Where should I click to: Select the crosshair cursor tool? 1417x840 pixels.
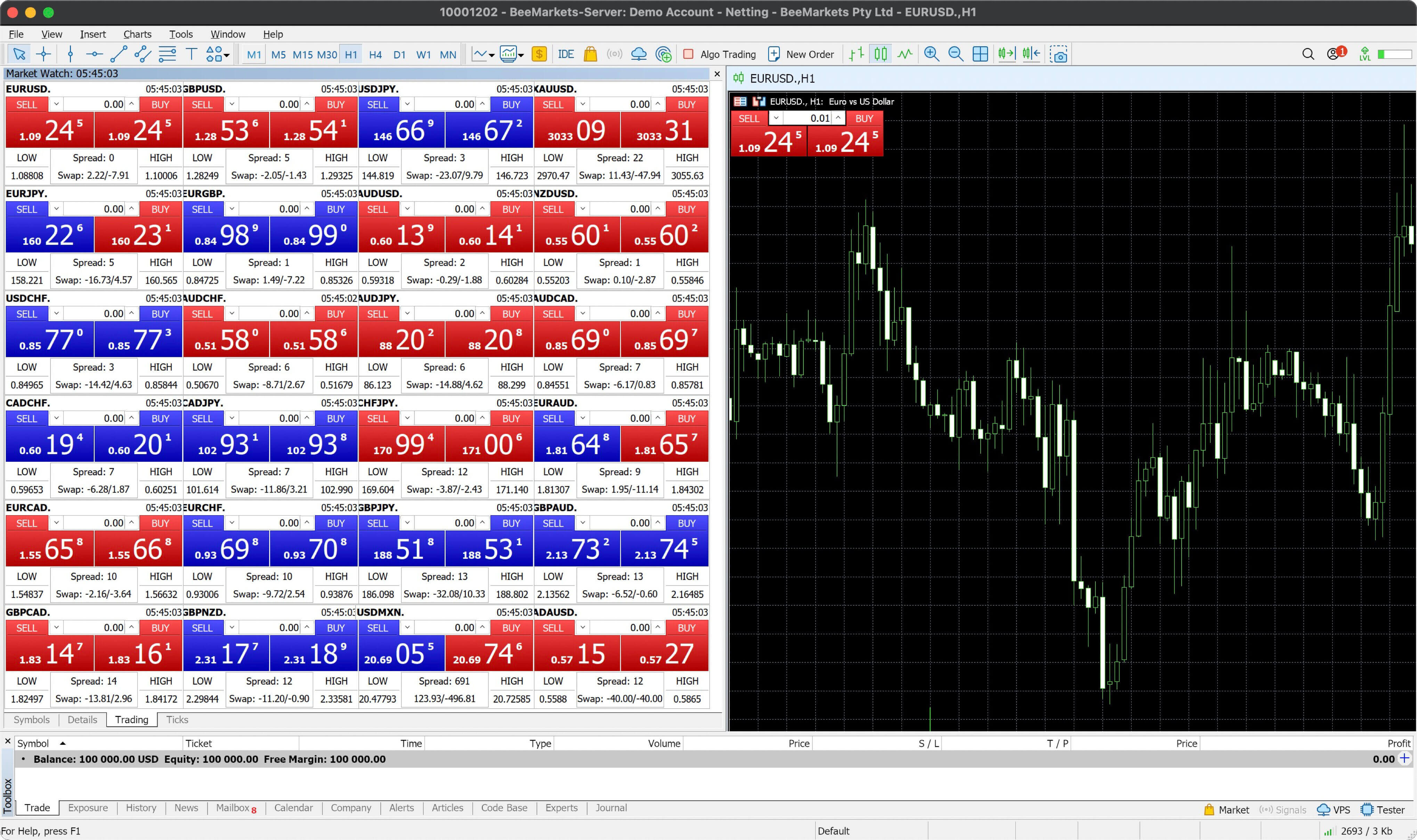[x=43, y=54]
